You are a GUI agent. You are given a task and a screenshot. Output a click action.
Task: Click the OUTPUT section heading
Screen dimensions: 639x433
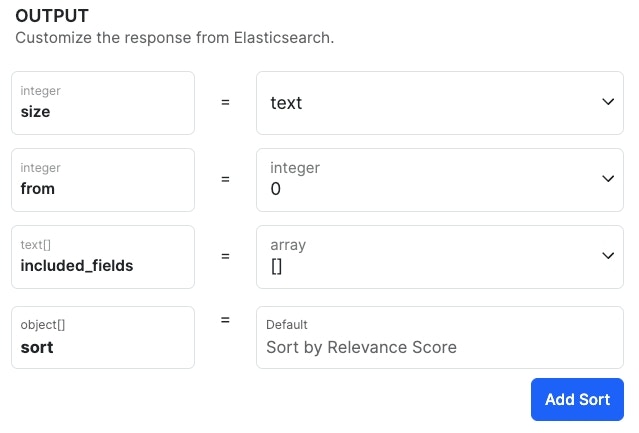click(x=52, y=17)
